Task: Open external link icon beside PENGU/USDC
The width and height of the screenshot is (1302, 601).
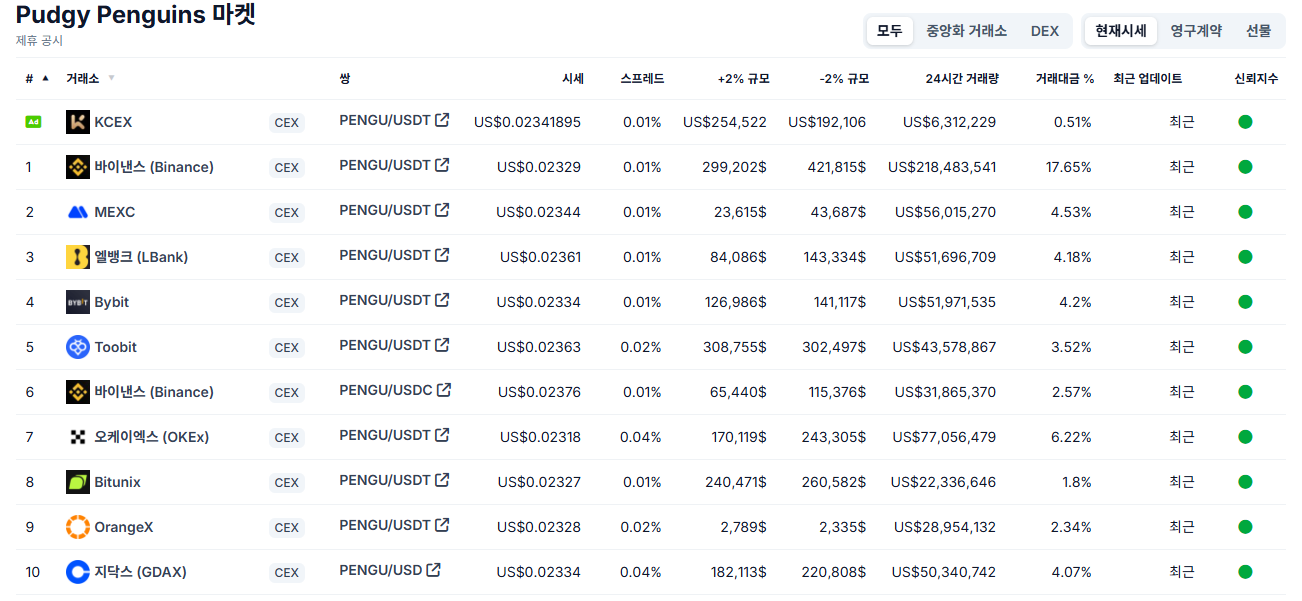Action: (x=444, y=390)
